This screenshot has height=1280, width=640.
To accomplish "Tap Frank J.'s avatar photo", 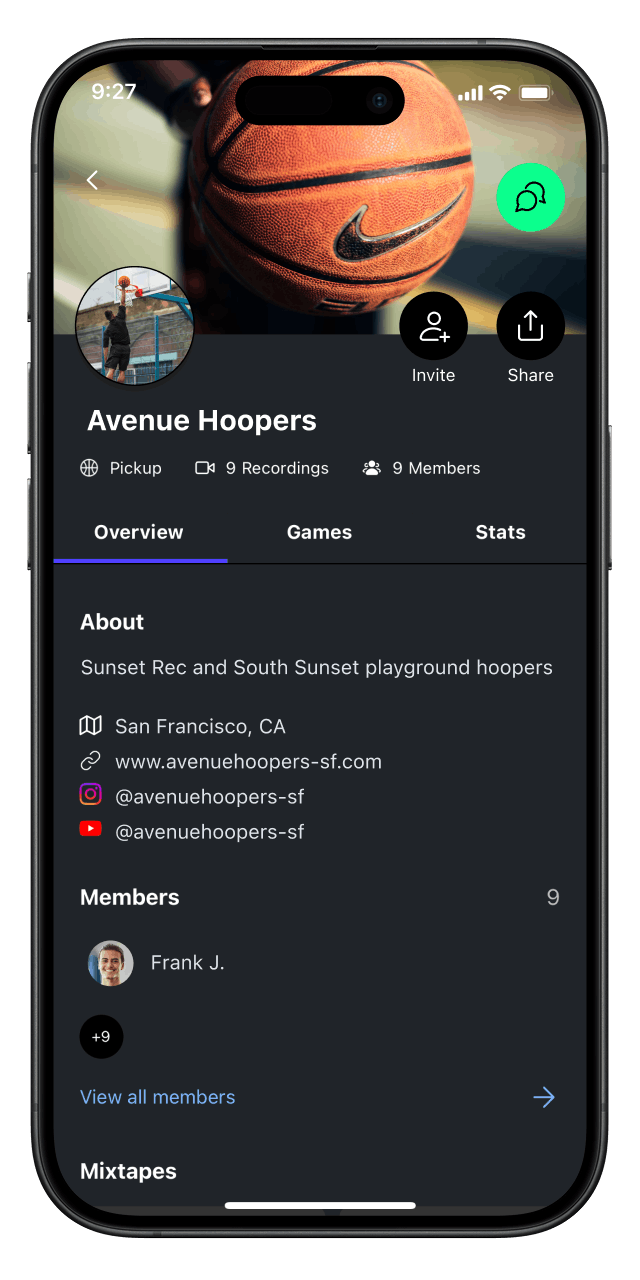I will click(110, 963).
